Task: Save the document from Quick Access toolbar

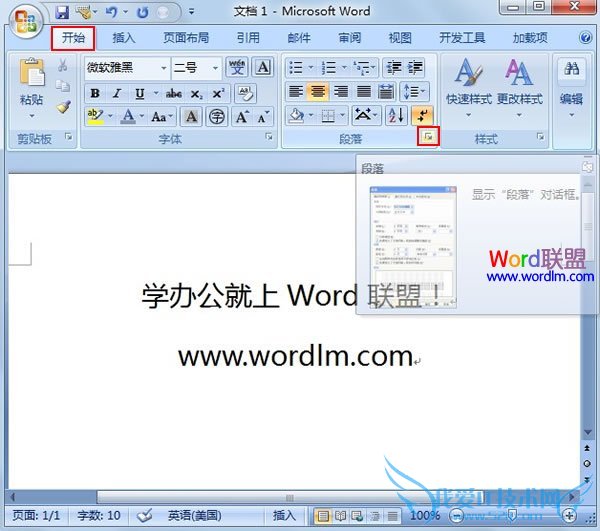Action: [x=62, y=12]
